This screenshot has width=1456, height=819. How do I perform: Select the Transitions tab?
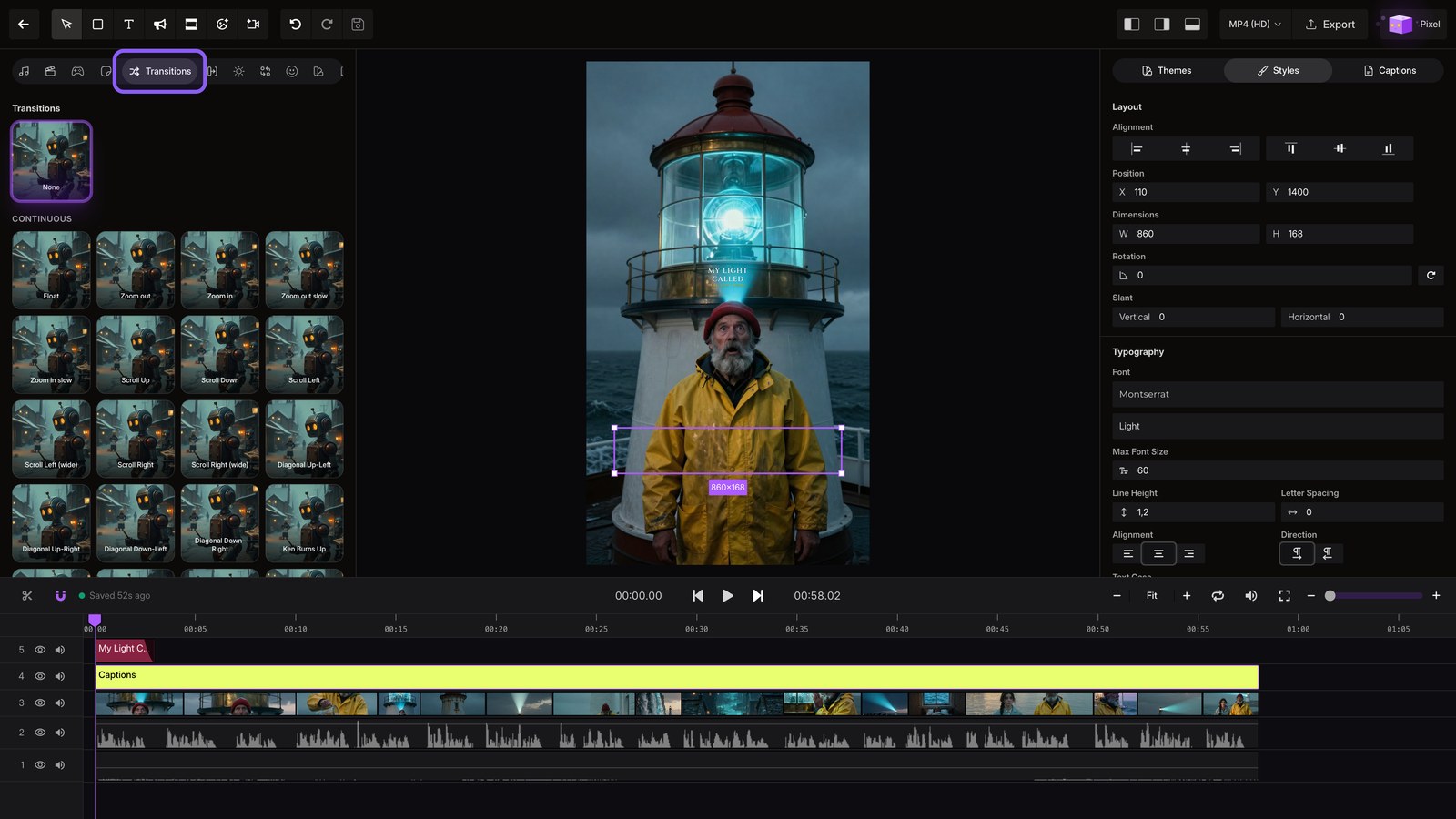pyautogui.click(x=160, y=71)
